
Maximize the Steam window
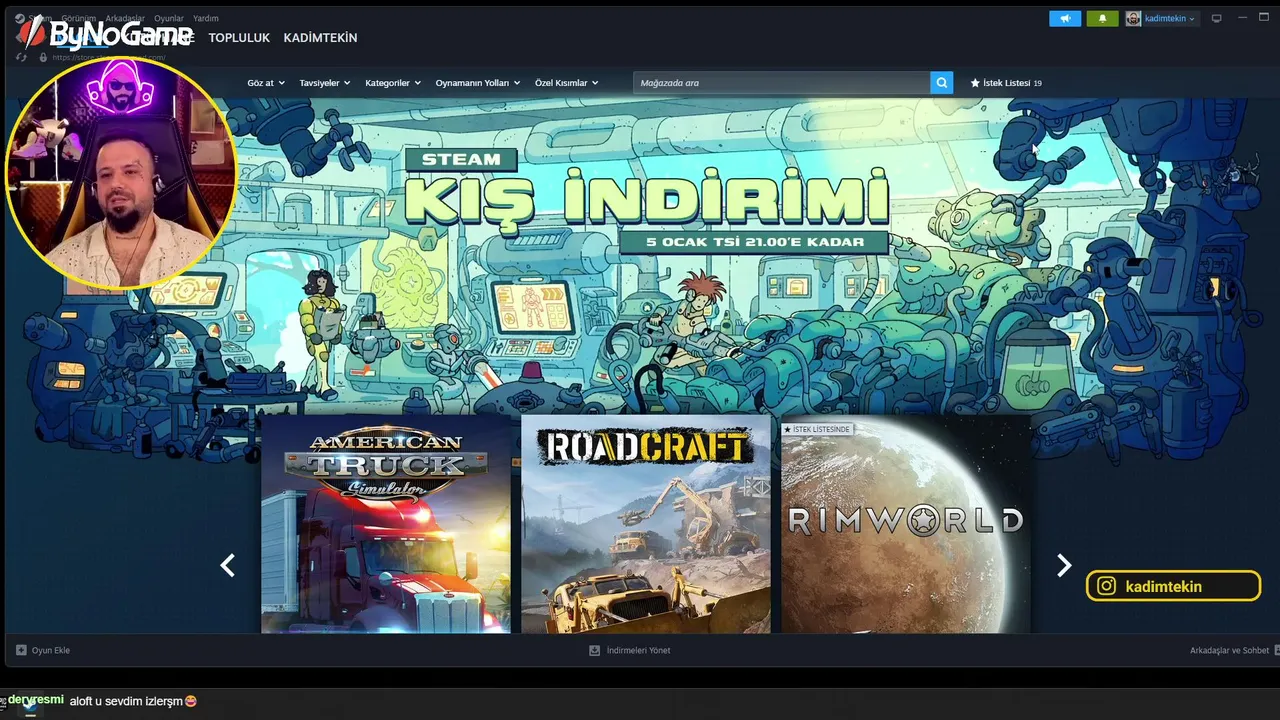click(x=1263, y=18)
